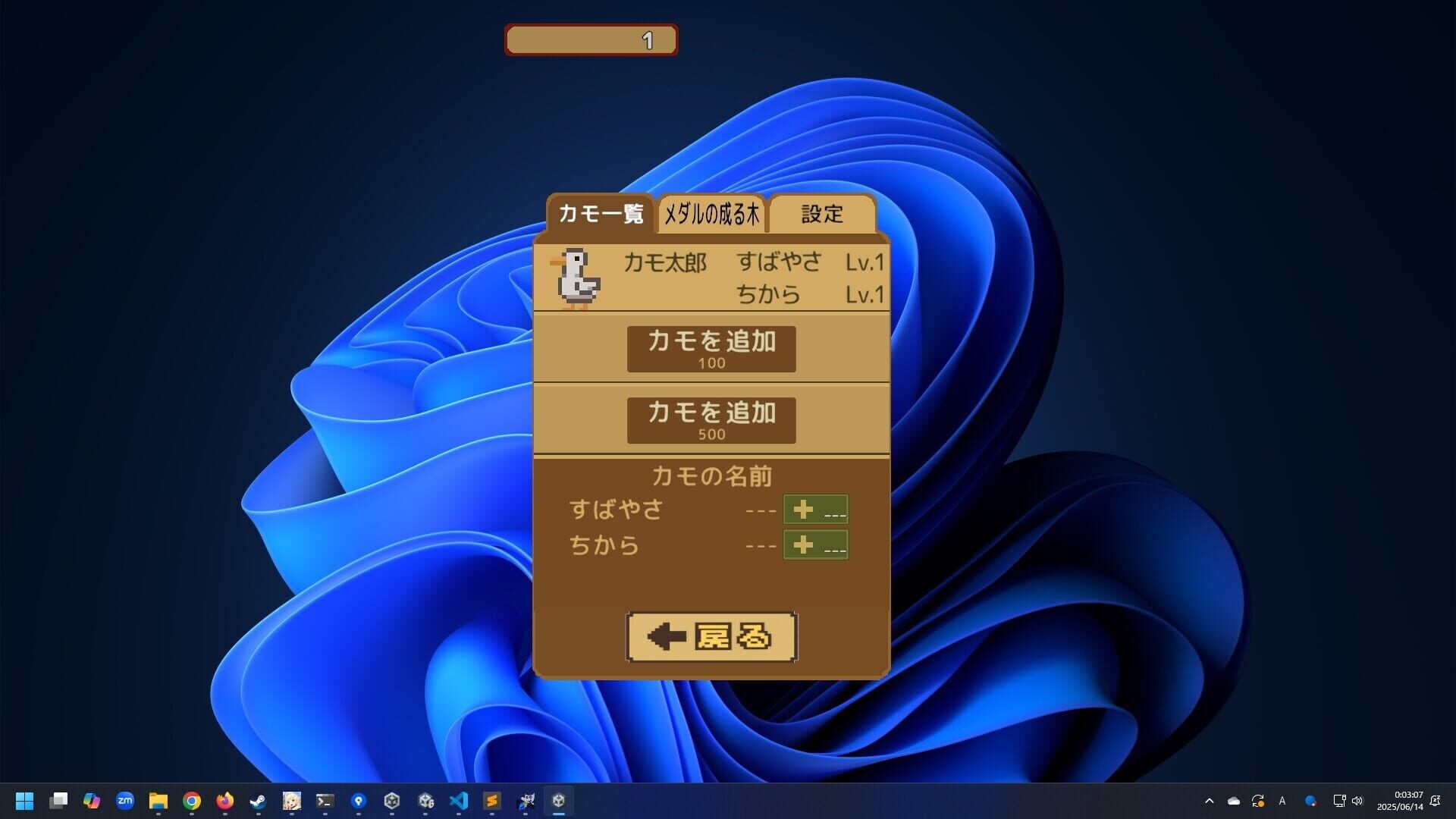
Task: Open Copilot from the taskbar
Action: (x=93, y=802)
